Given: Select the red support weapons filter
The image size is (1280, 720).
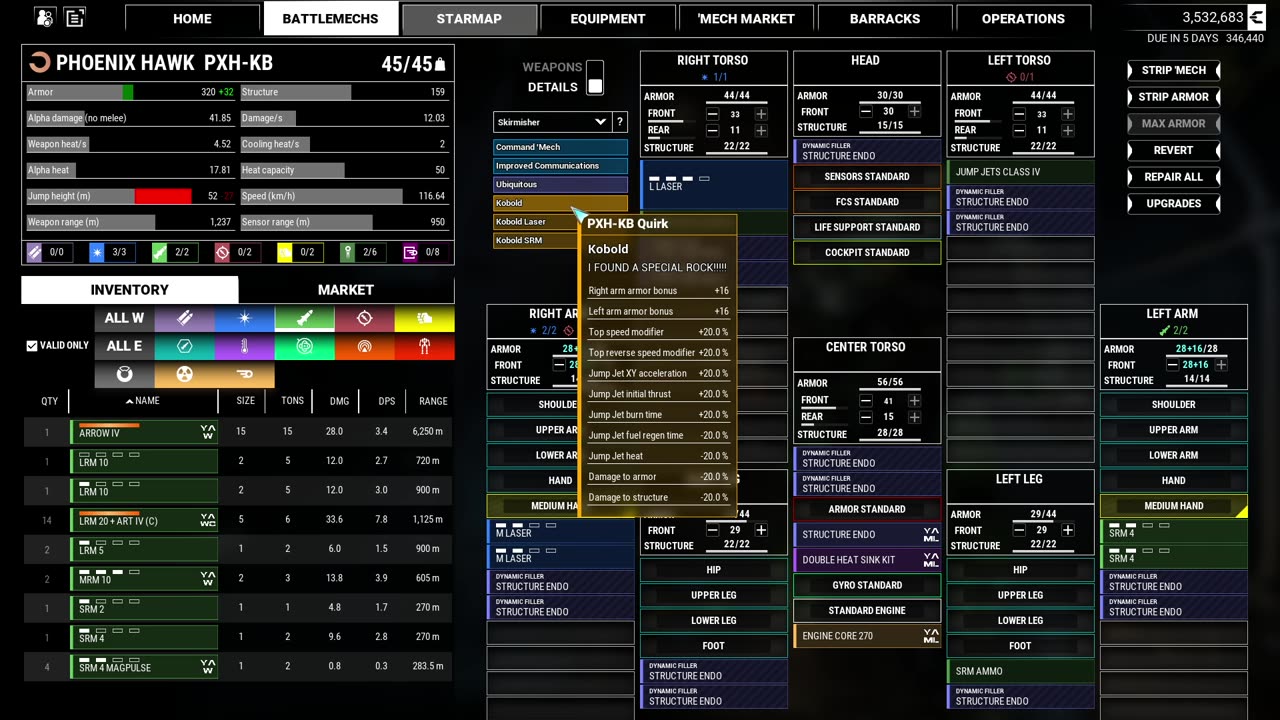Looking at the screenshot, I should tap(364, 318).
